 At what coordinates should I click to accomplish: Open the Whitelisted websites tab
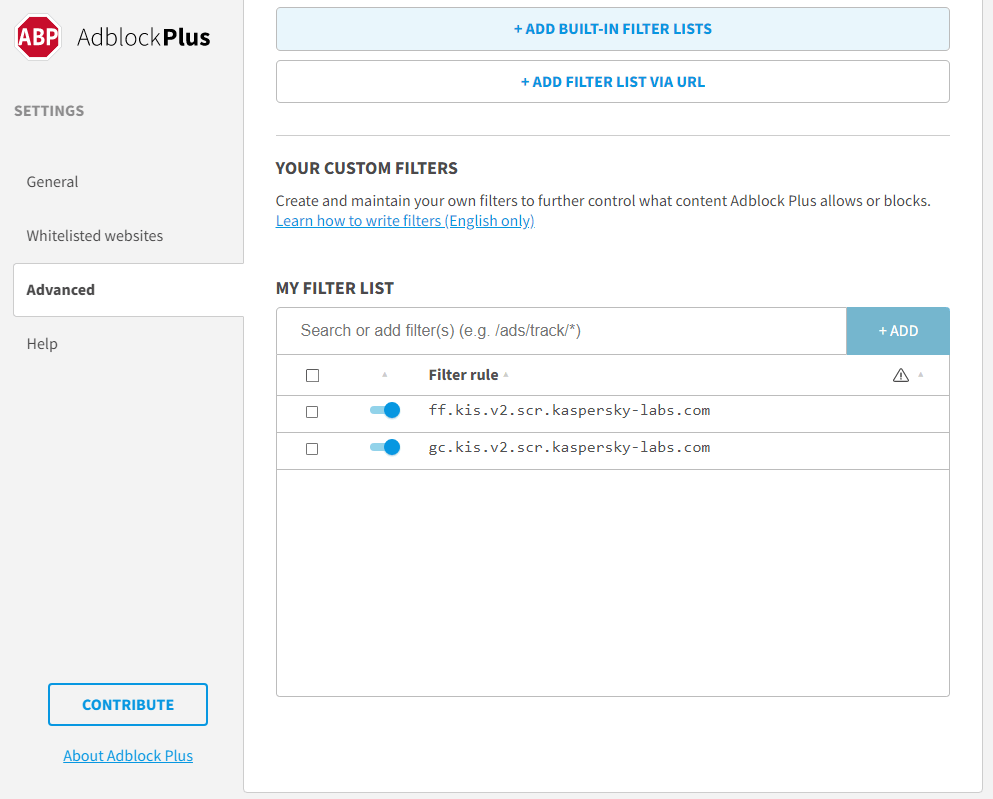pos(95,236)
